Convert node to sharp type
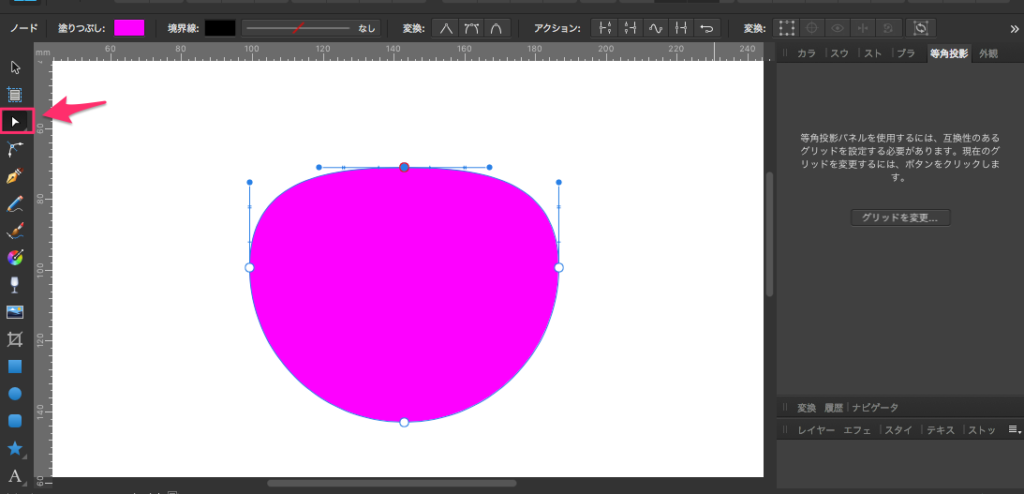This screenshot has width=1024, height=494. 446,28
